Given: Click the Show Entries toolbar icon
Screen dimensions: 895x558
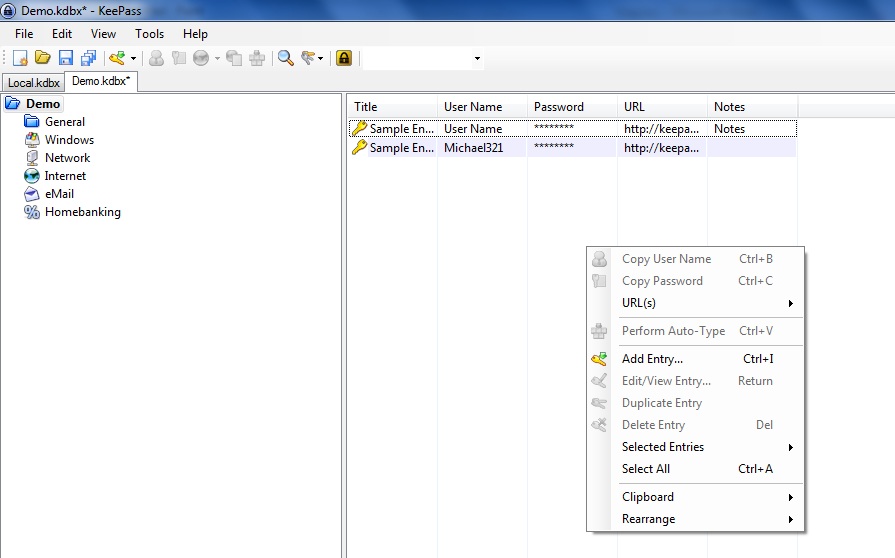Looking at the screenshot, I should pos(308,58).
